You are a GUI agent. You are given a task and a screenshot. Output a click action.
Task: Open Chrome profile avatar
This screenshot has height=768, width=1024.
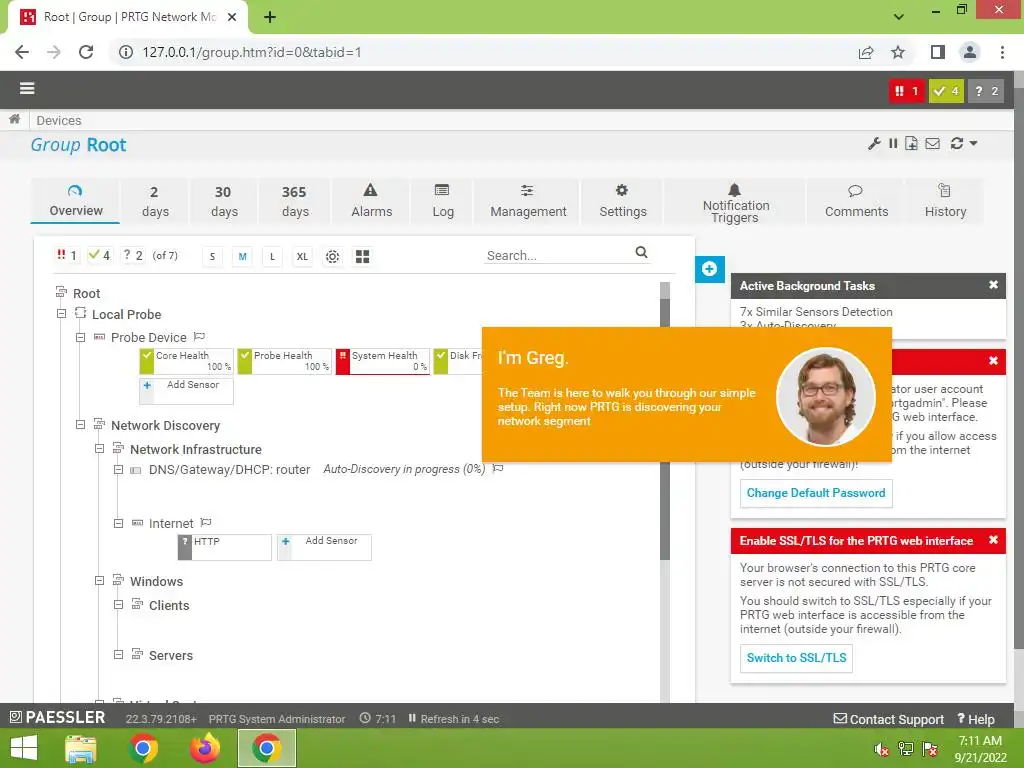coord(970,52)
